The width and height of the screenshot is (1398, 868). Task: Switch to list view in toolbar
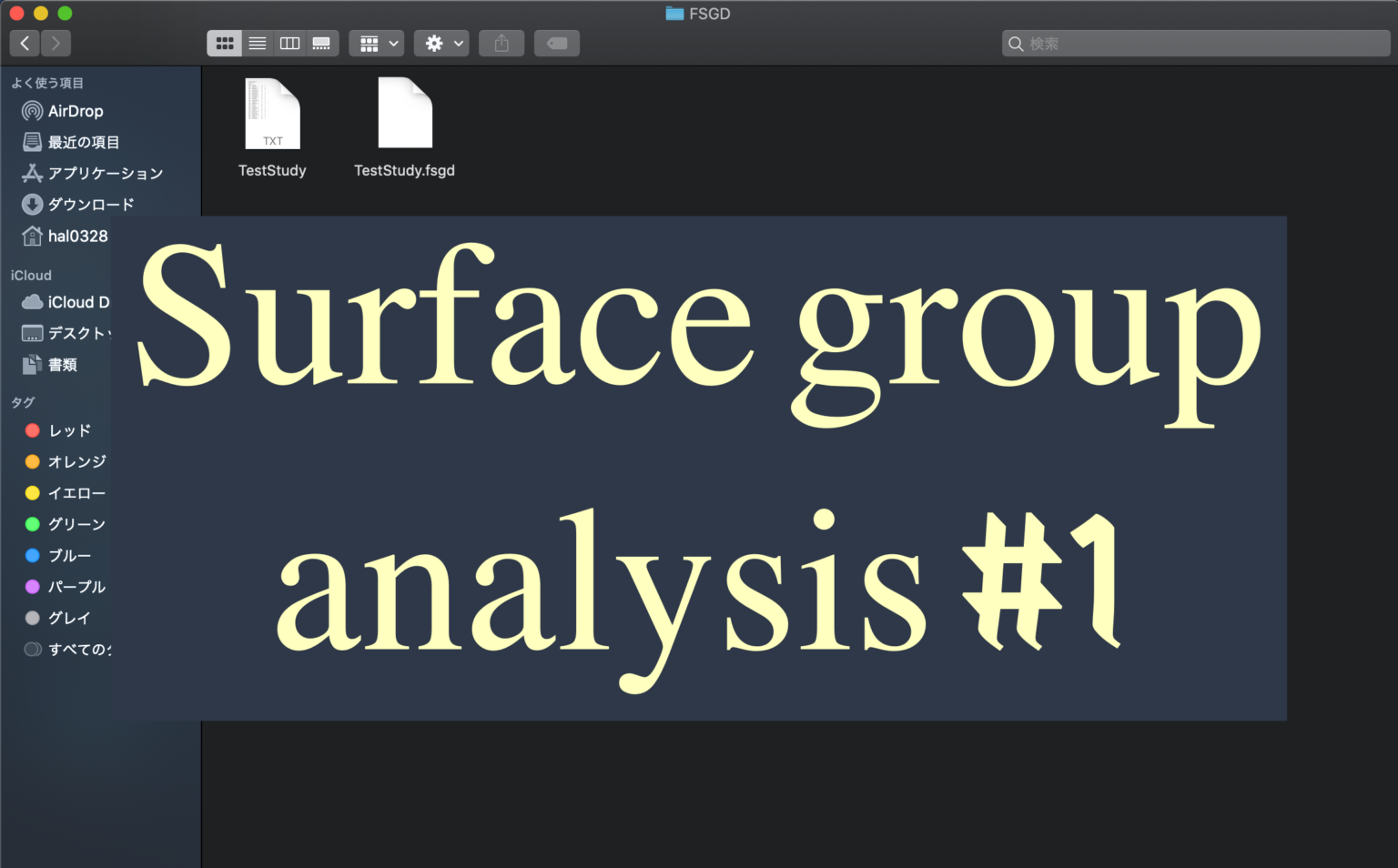257,43
